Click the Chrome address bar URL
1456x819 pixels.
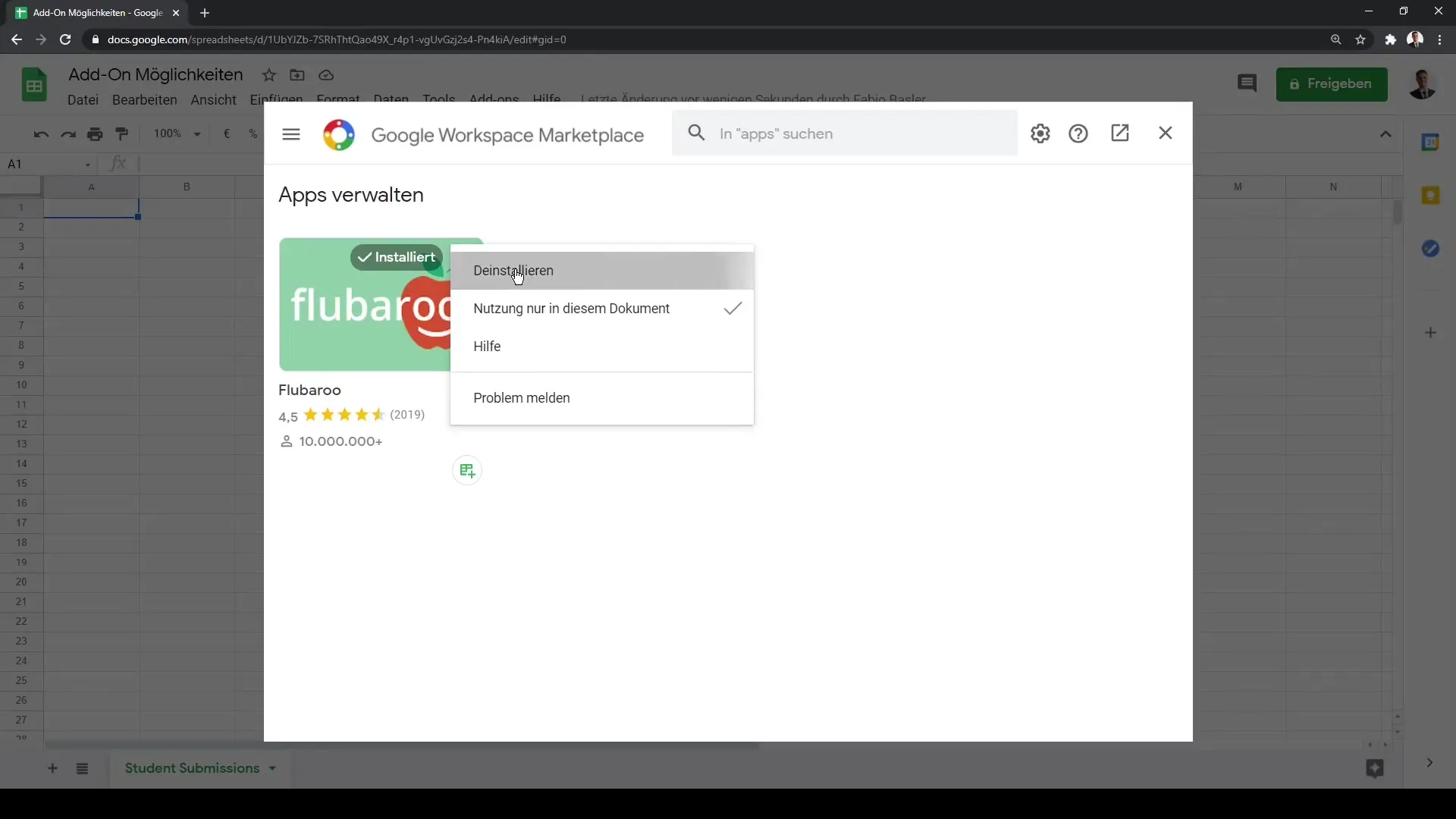(x=337, y=39)
